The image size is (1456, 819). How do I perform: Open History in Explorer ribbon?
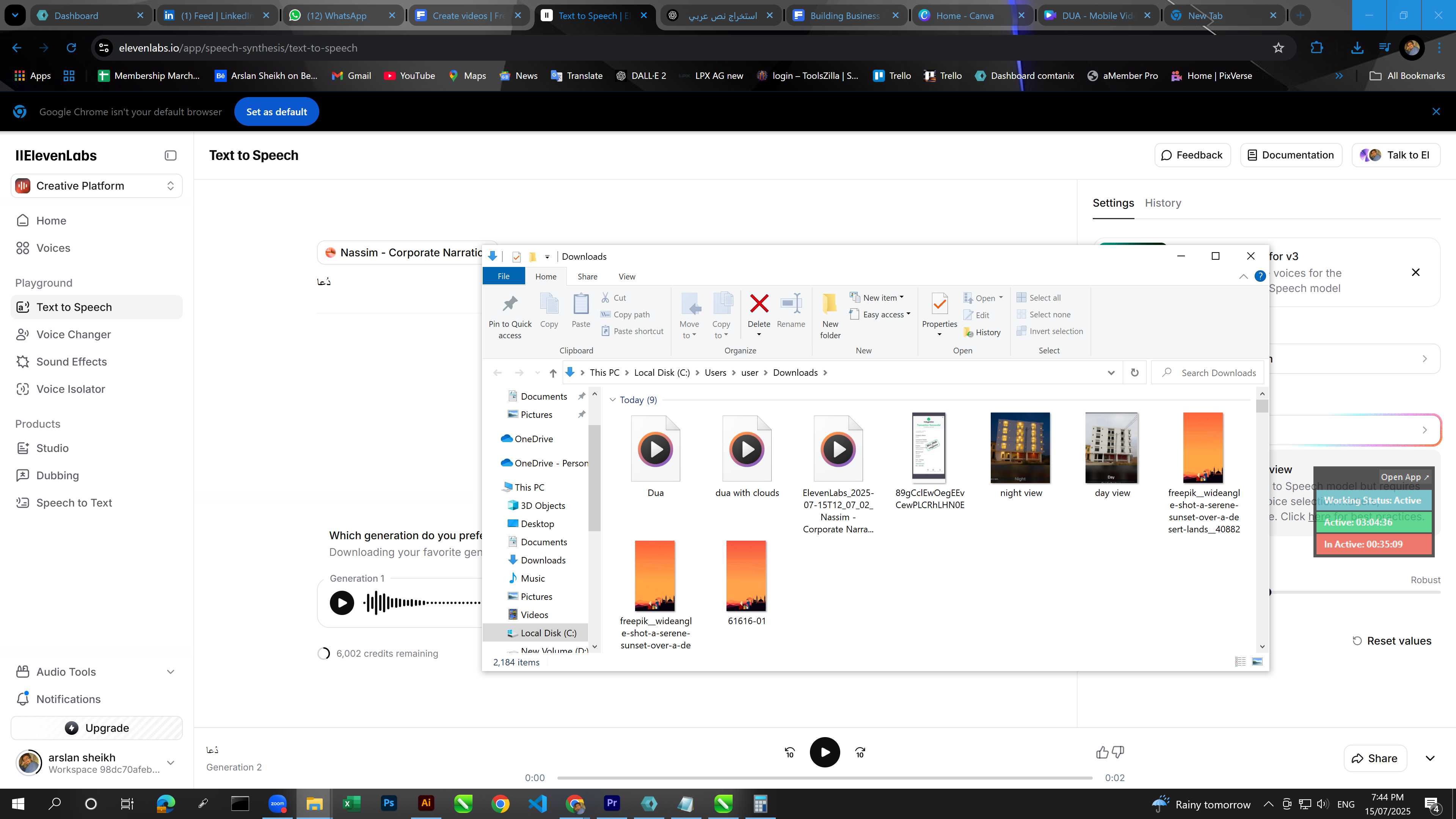coord(982,333)
